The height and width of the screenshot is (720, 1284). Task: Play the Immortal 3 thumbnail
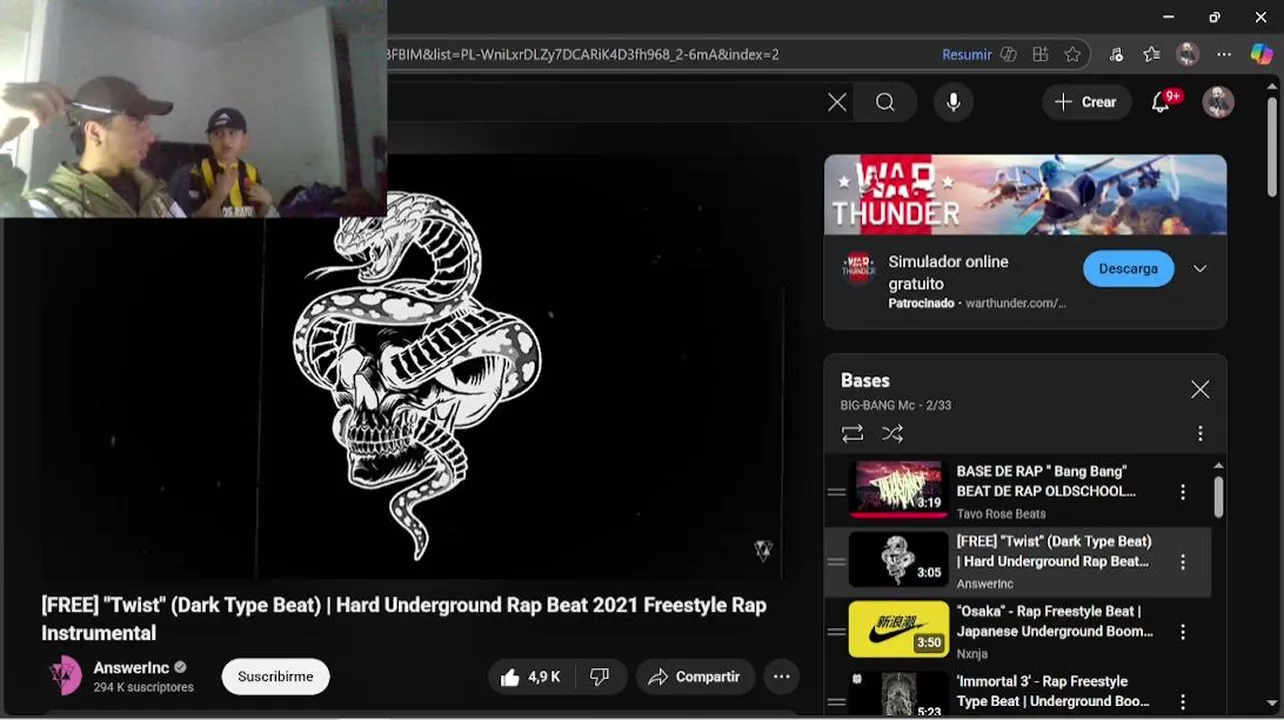click(x=898, y=693)
